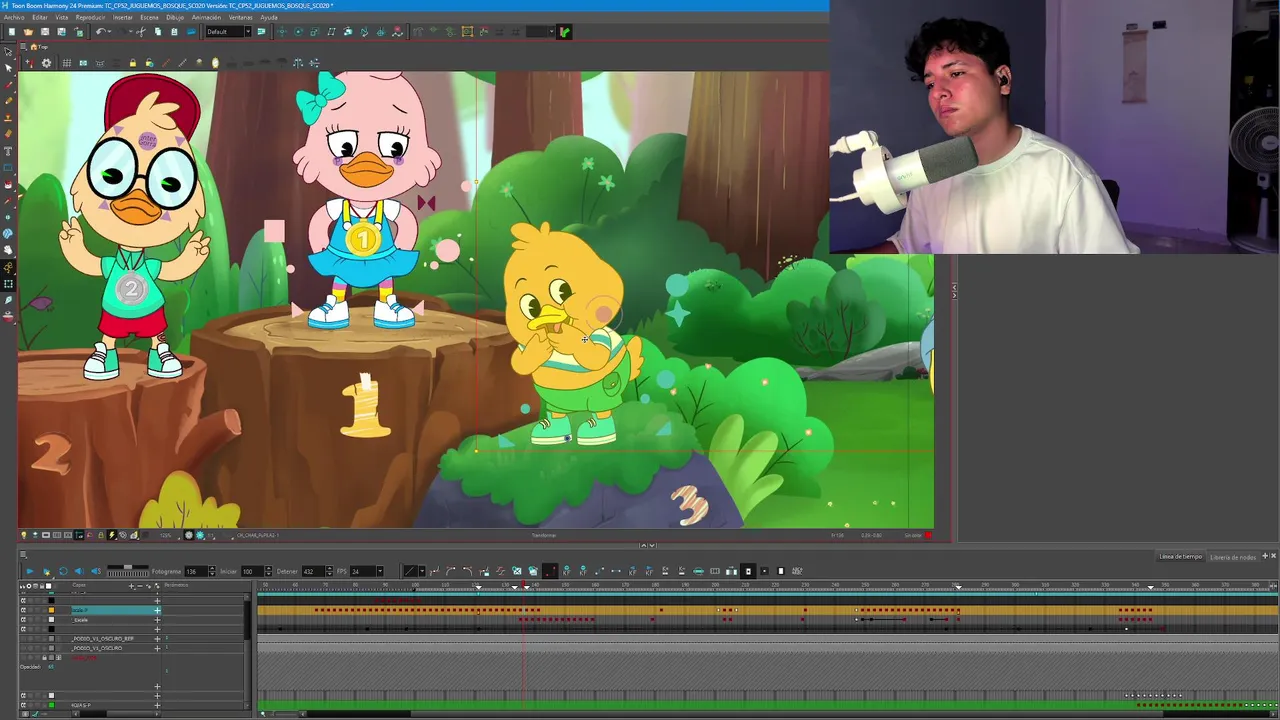Open the Archivo menu
This screenshot has height=720, width=1280.
[14, 17]
